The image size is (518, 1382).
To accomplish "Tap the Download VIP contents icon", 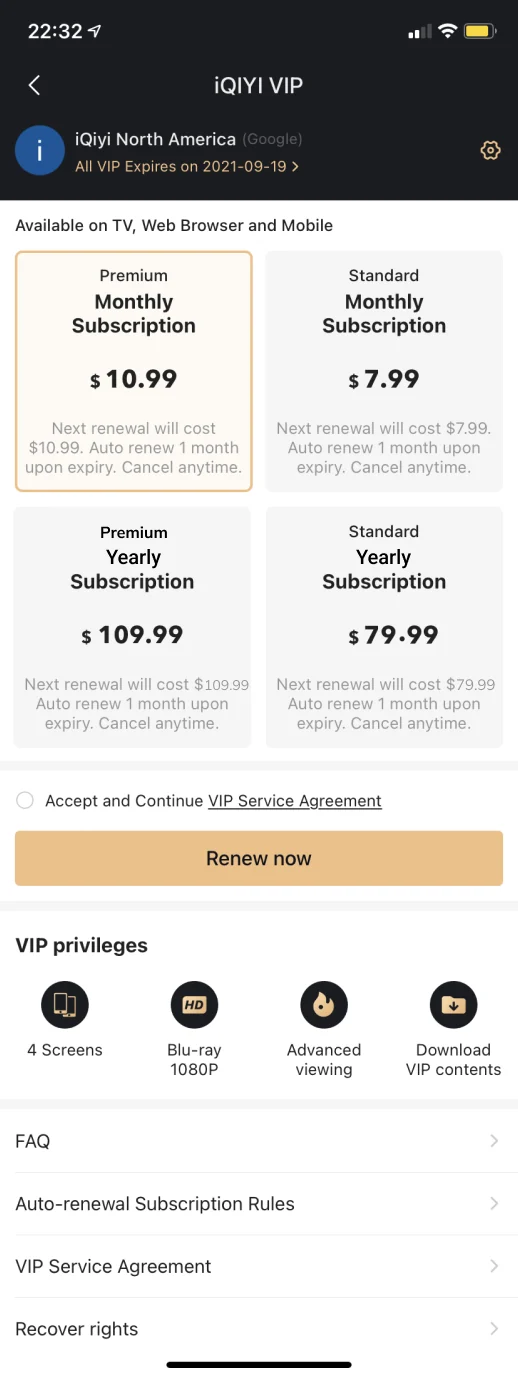I will tap(453, 1005).
